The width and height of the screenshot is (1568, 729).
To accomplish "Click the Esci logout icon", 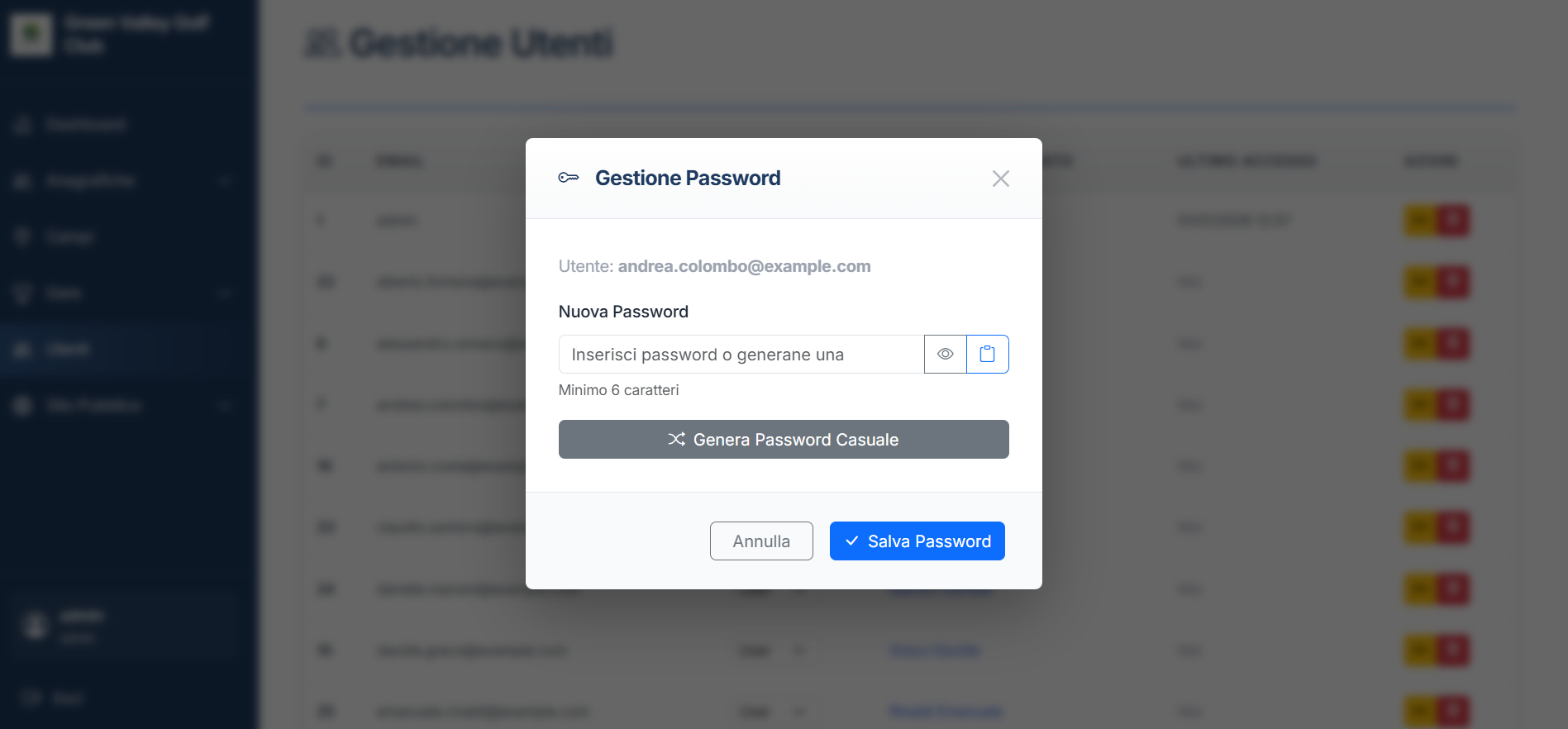I will click(31, 698).
